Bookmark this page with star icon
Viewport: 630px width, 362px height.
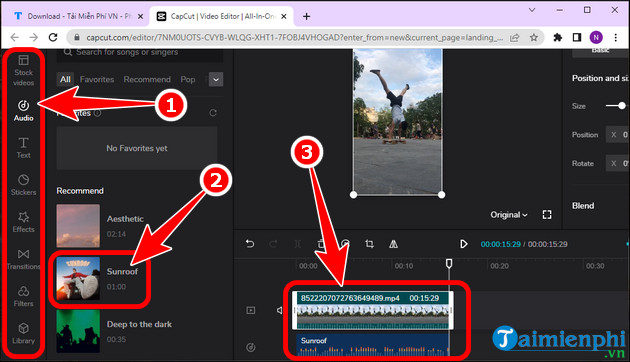click(534, 37)
